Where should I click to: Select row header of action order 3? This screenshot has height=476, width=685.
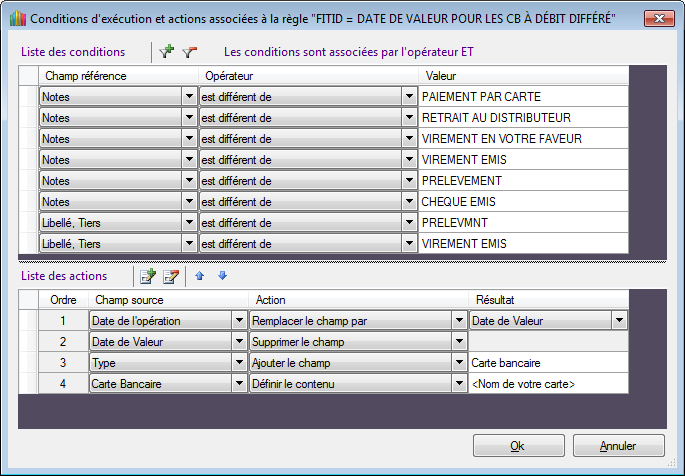pyautogui.click(x=28, y=363)
